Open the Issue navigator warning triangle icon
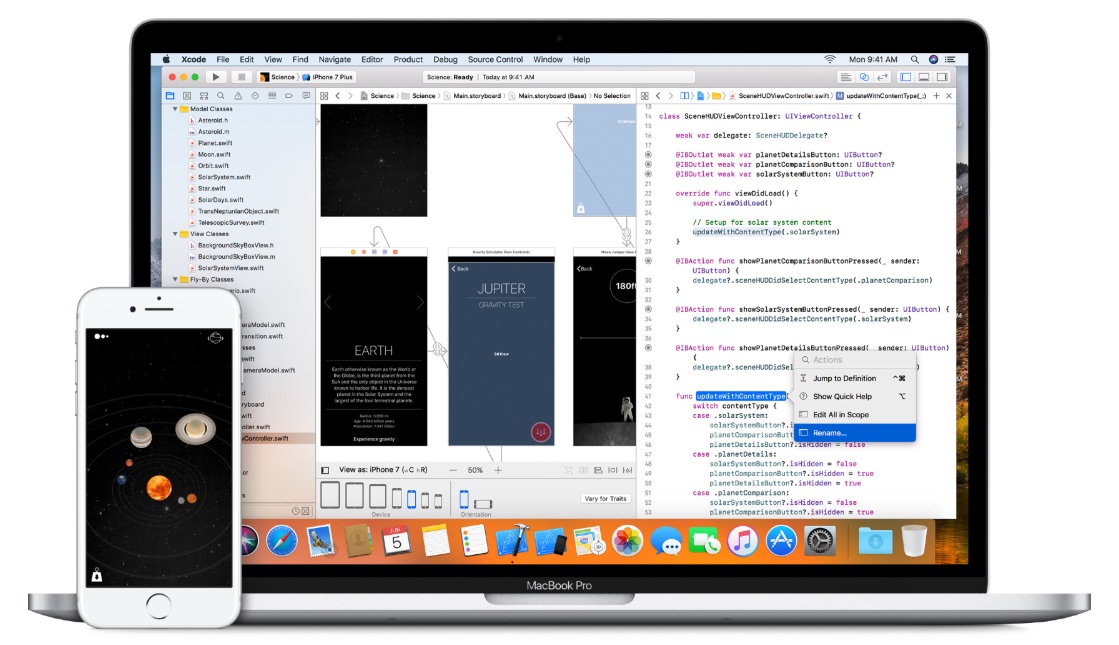Image resolution: width=1119 pixels, height=645 pixels. point(238,96)
